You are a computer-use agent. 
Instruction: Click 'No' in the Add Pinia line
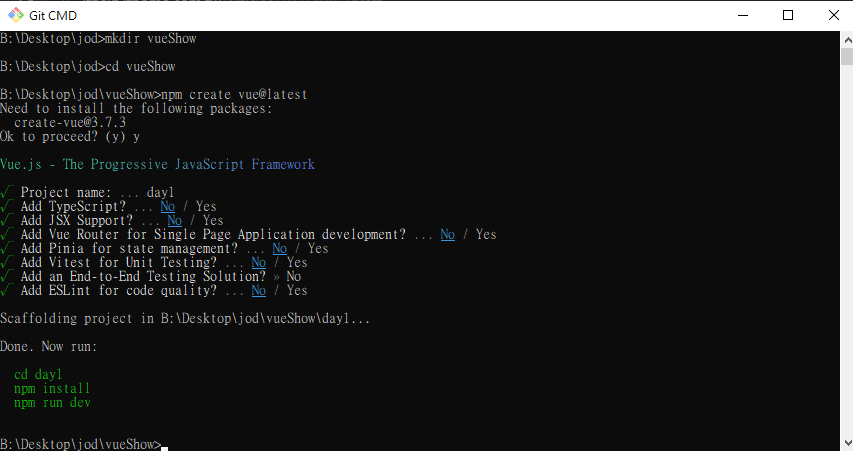tap(280, 249)
